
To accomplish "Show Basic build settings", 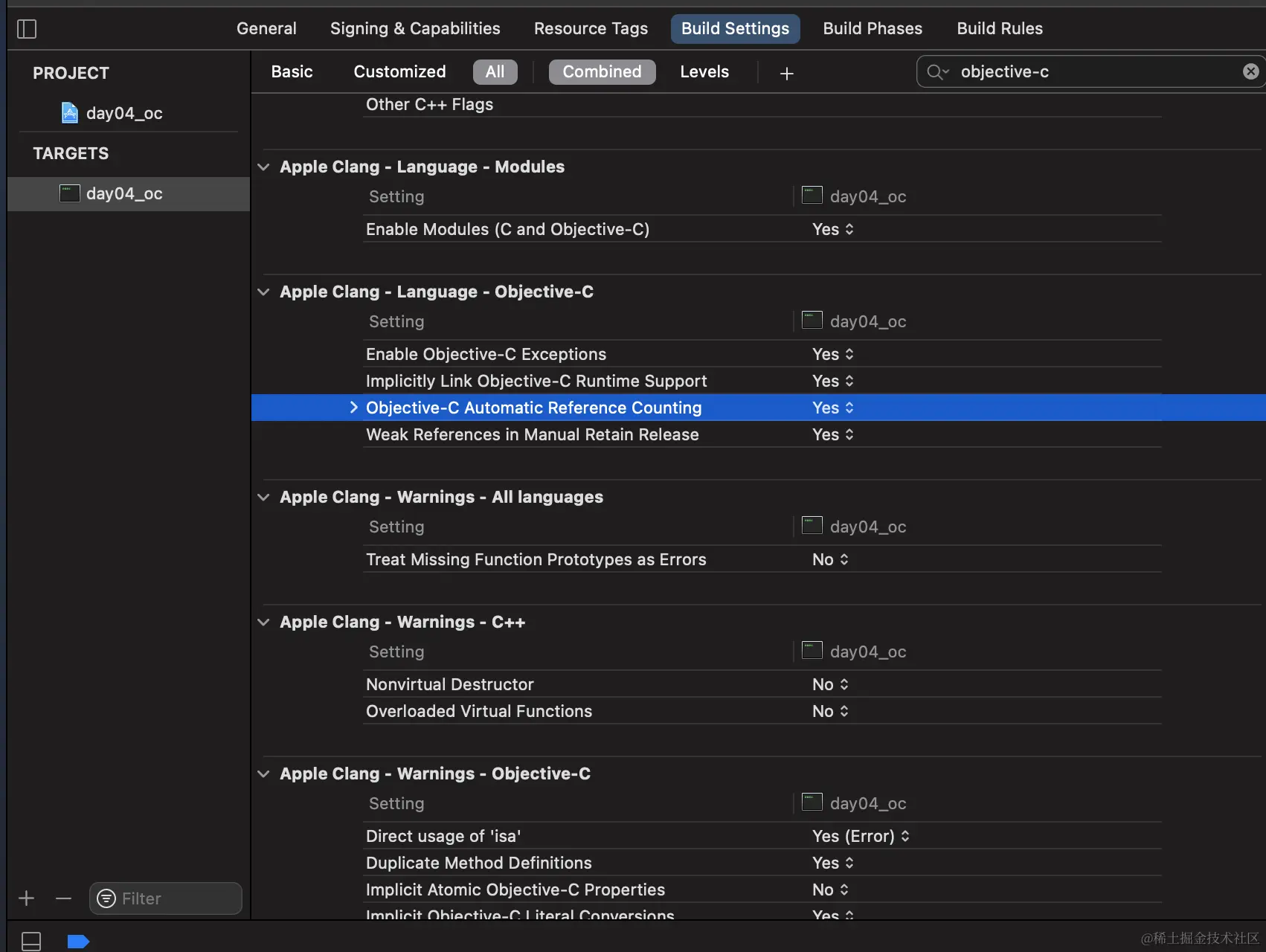I will (x=292, y=72).
